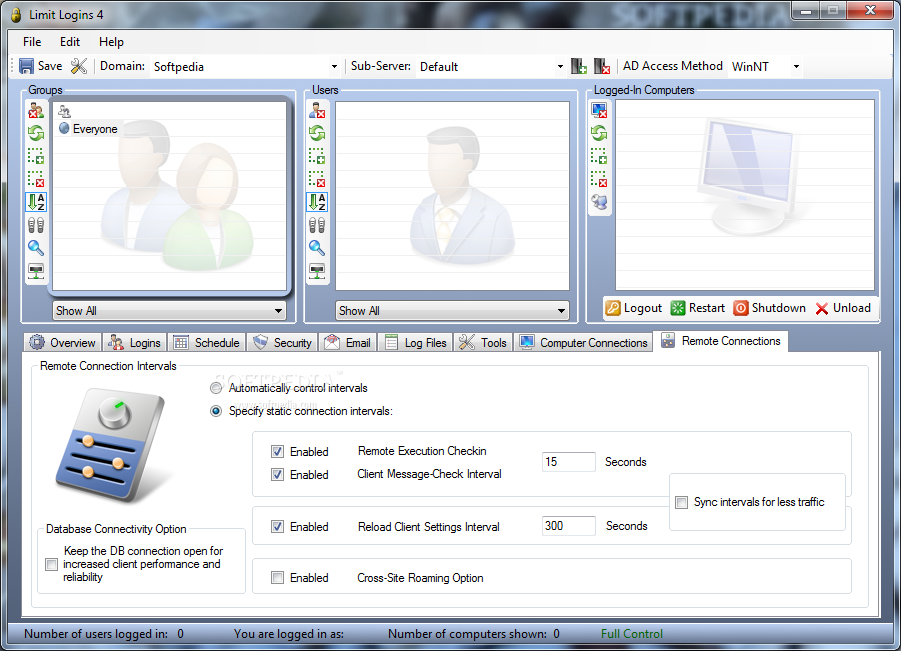Image resolution: width=901 pixels, height=651 pixels.
Task: Click select-all icon in Groups panel
Action: click(36, 156)
